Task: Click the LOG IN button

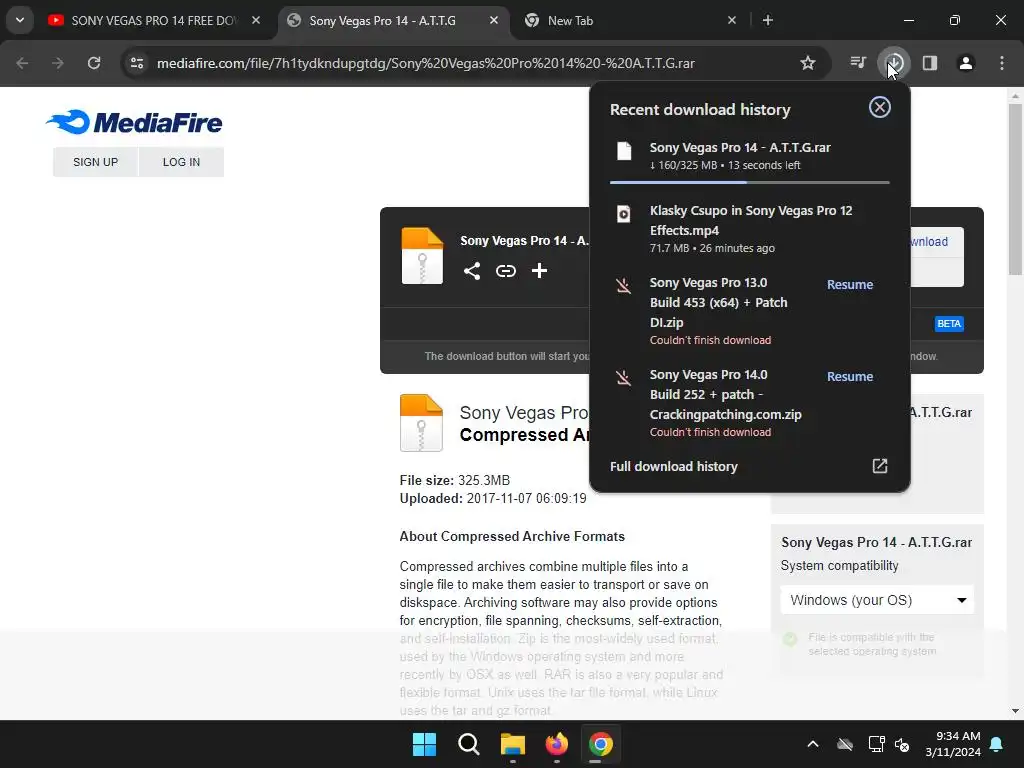Action: [181, 162]
